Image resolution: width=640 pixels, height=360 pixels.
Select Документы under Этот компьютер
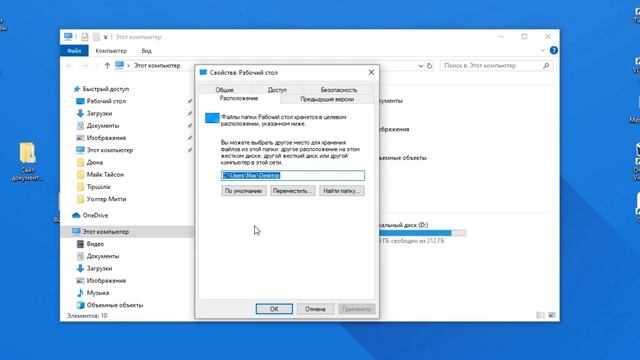[103, 256]
